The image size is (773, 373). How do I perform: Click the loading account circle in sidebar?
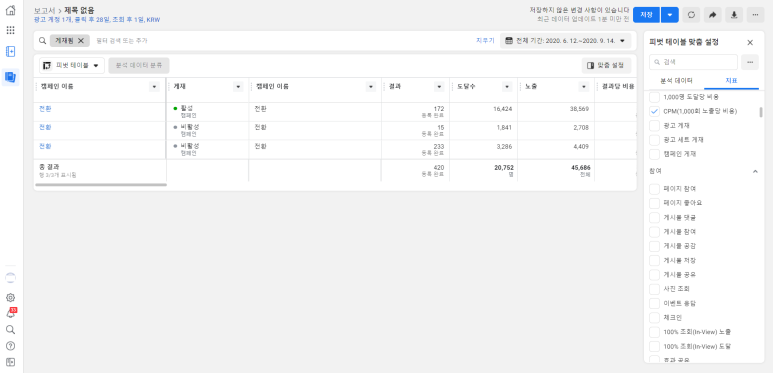10,277
